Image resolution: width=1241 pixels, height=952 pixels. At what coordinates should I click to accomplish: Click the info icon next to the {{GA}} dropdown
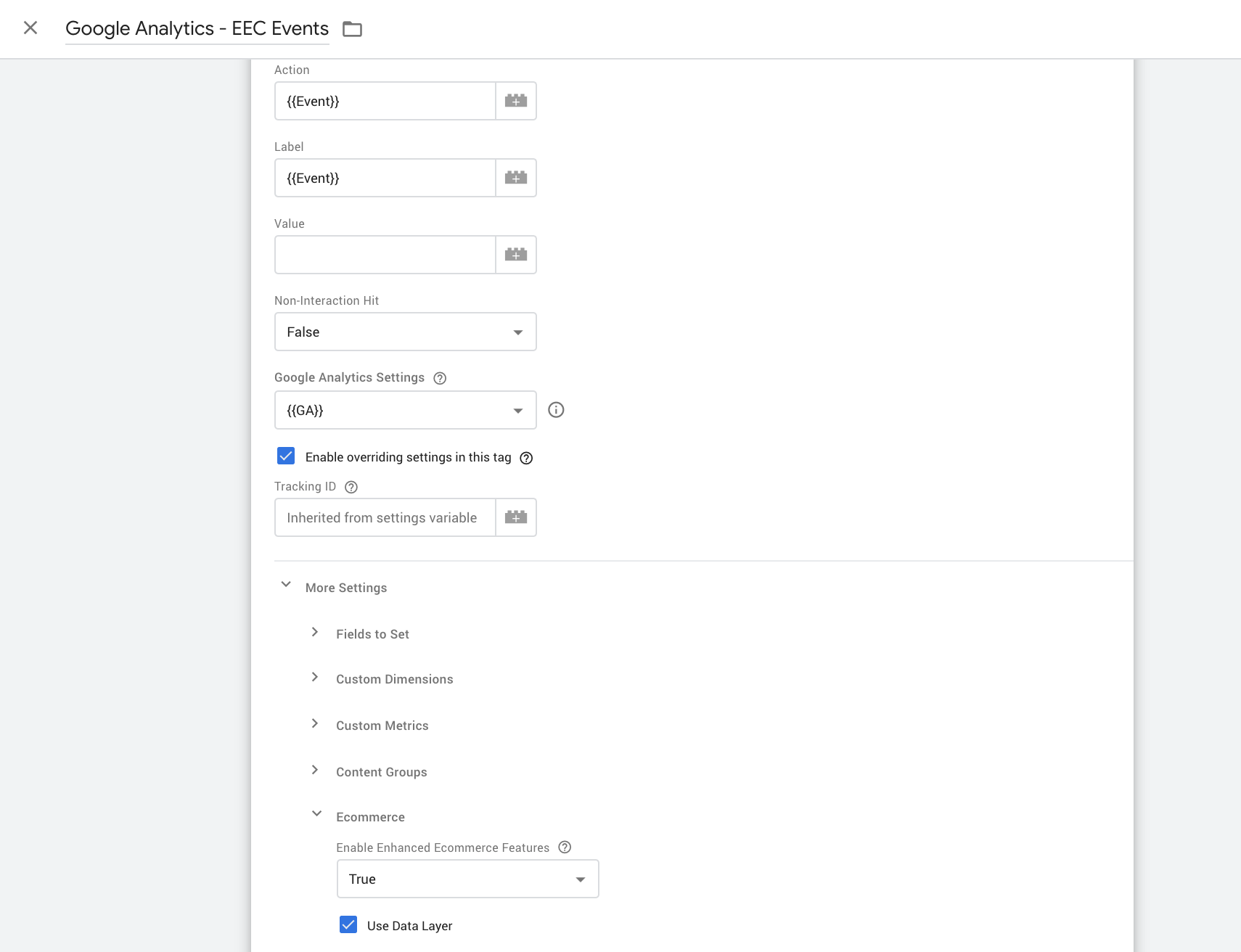coord(556,410)
